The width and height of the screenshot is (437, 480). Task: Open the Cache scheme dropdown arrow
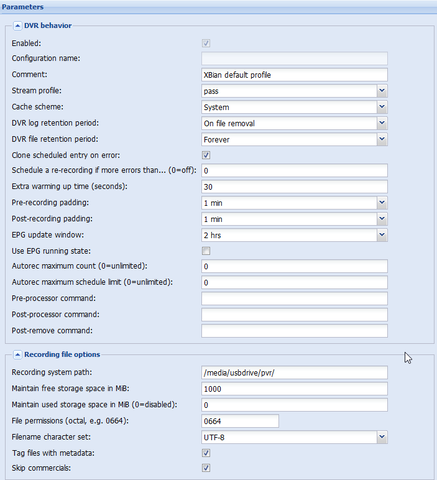[x=382, y=107]
